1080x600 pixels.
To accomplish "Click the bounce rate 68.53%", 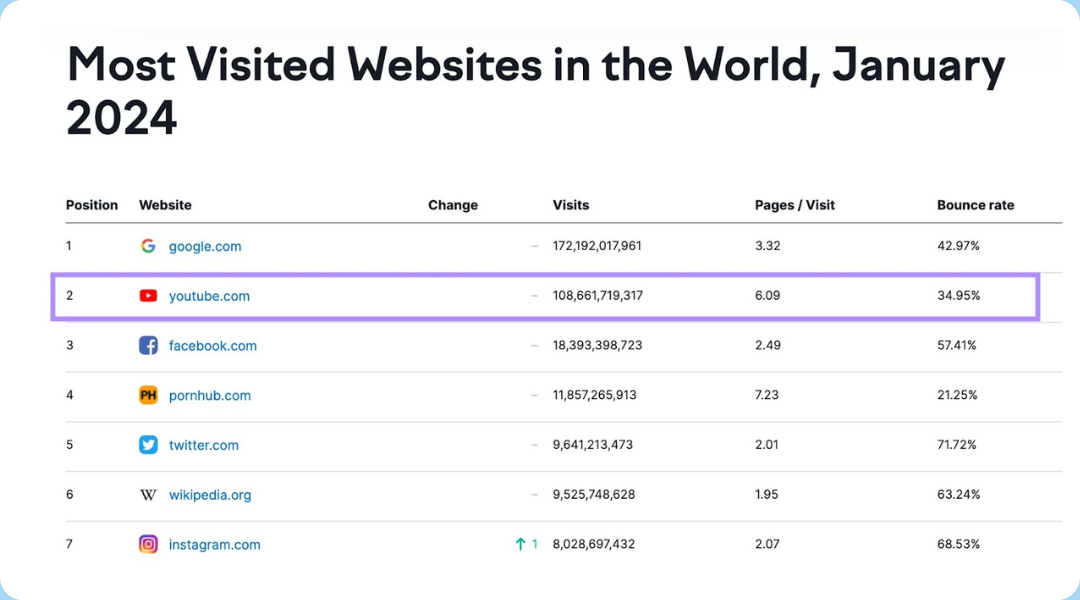I will pos(959,544).
